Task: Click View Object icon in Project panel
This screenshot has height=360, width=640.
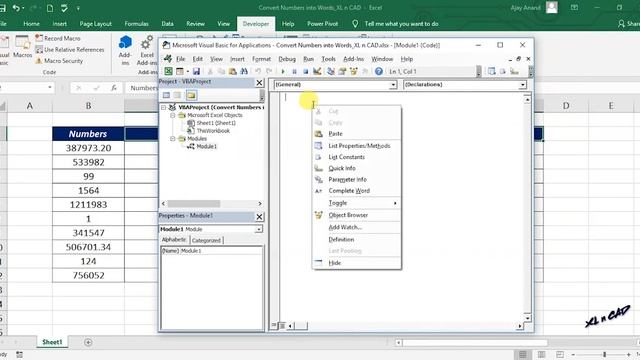Action: [177, 95]
